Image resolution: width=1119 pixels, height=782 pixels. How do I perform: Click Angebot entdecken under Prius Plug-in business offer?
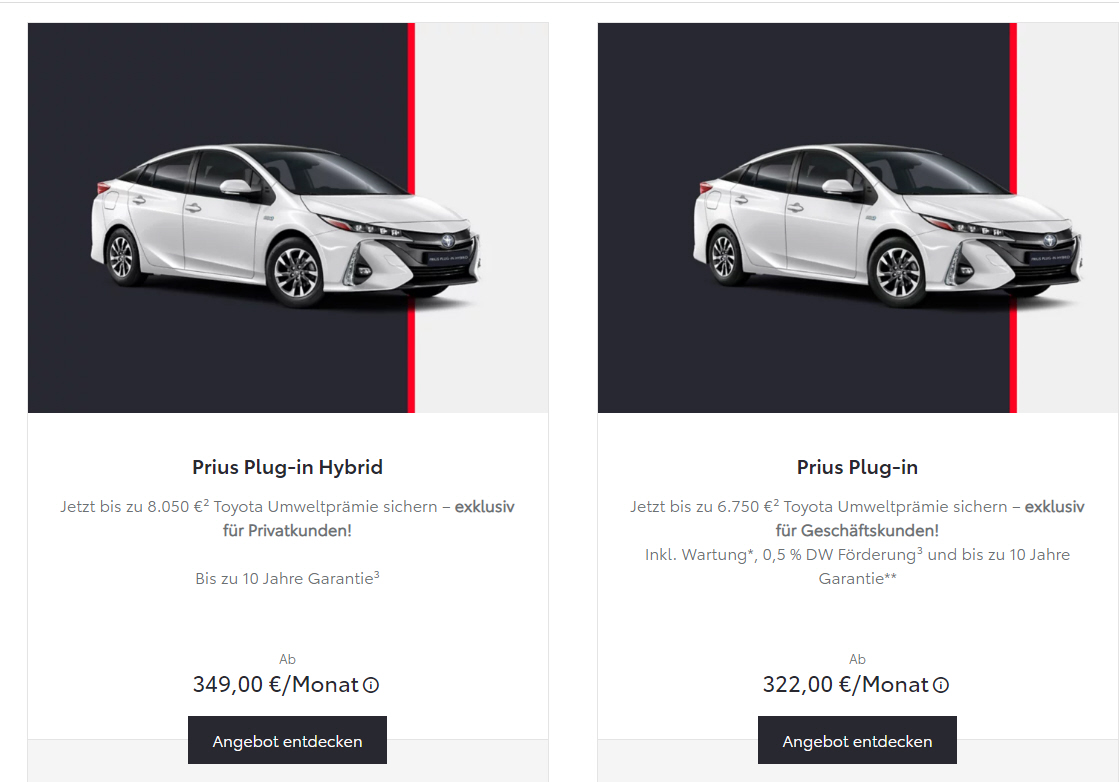(x=857, y=741)
